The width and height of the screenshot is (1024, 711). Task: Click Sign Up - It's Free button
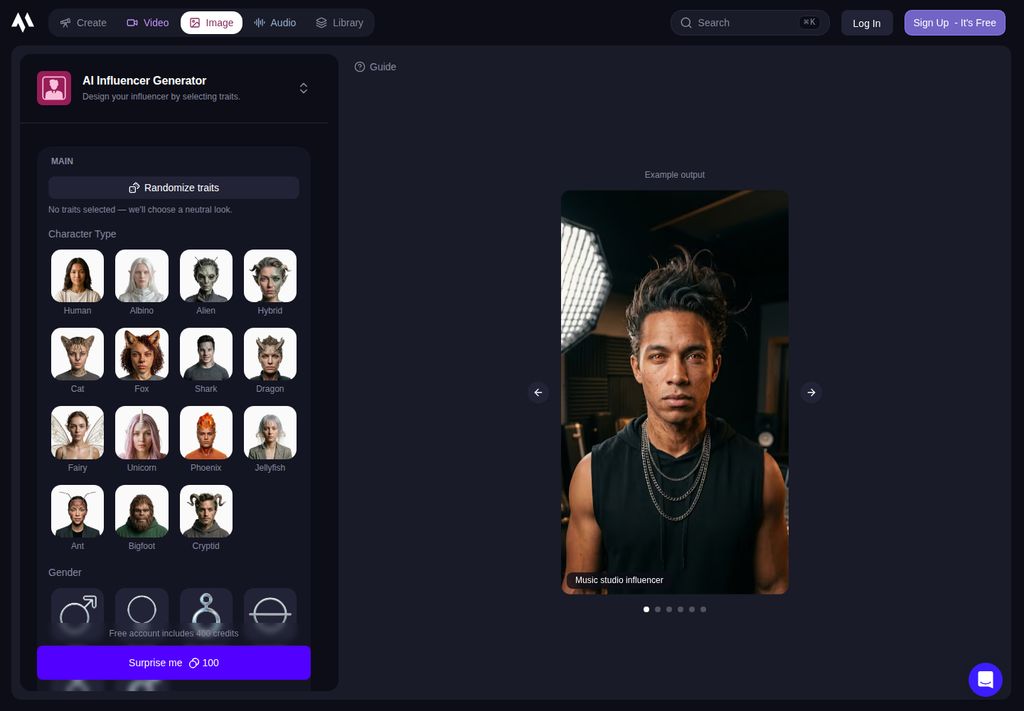click(x=954, y=23)
